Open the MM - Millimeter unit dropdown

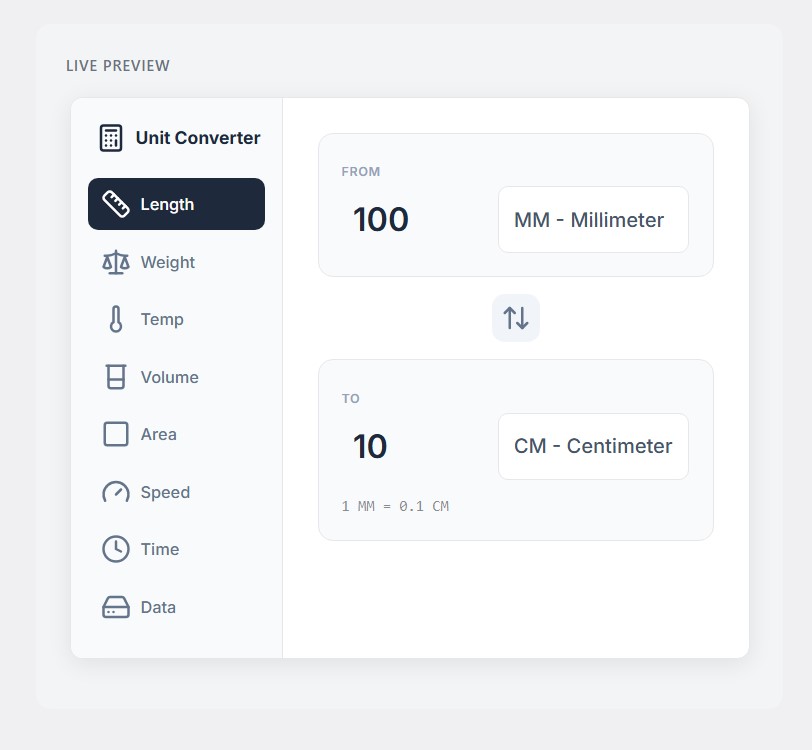(593, 220)
